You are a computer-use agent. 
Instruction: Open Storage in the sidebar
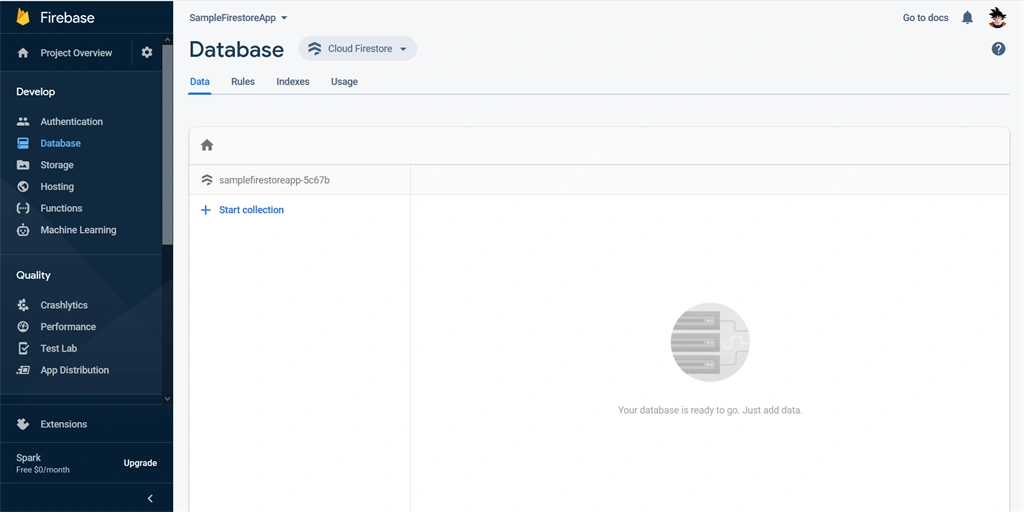pyautogui.click(x=57, y=165)
